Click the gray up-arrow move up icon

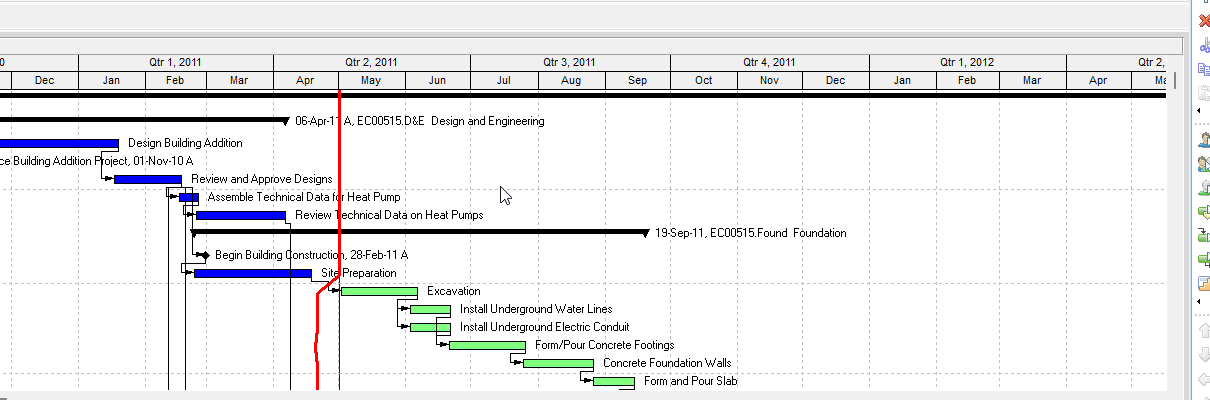click(1204, 331)
